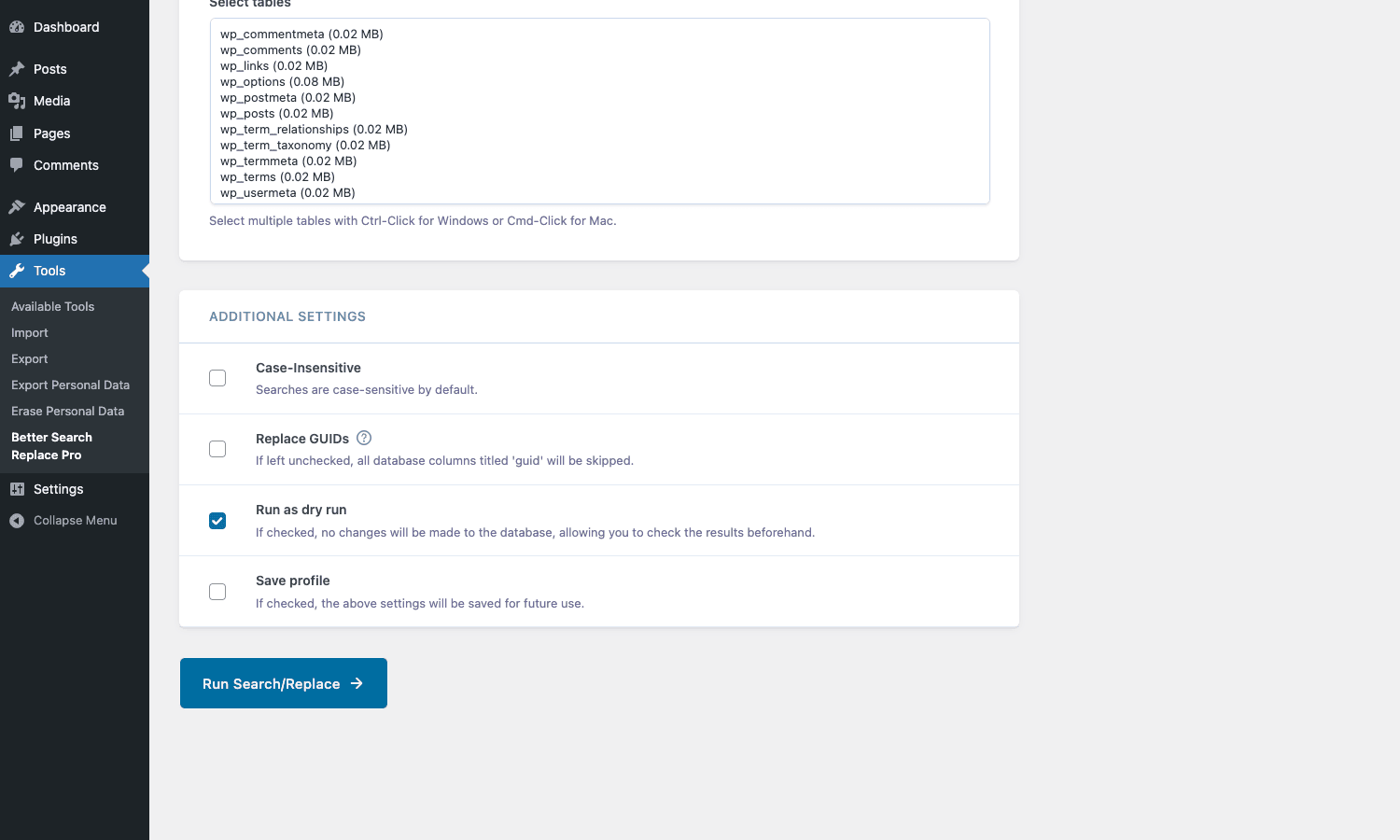The image size is (1400, 840).
Task: Select wp_comments (0.02 MB) table
Action: (290, 49)
